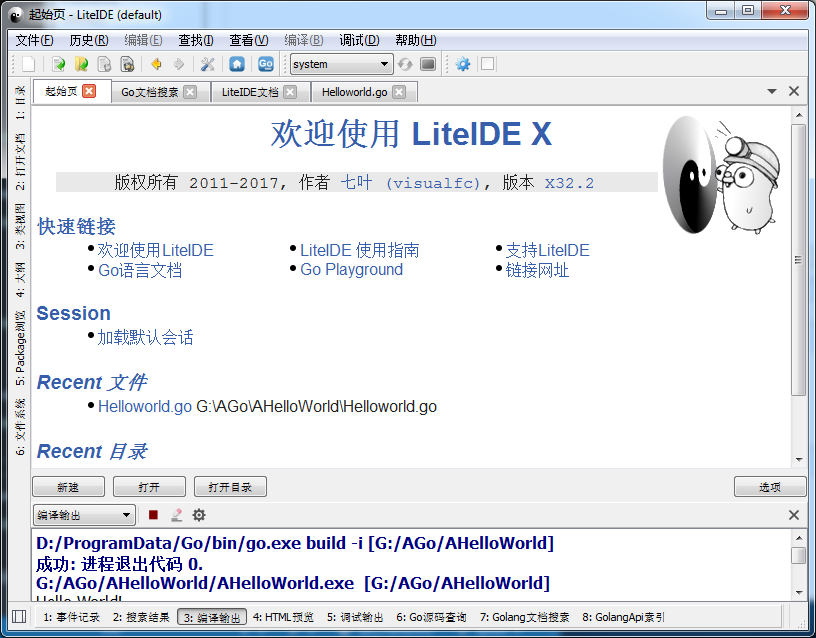Toggle the 1: 目录 side panel
The height and width of the screenshot is (638, 816).
point(20,103)
